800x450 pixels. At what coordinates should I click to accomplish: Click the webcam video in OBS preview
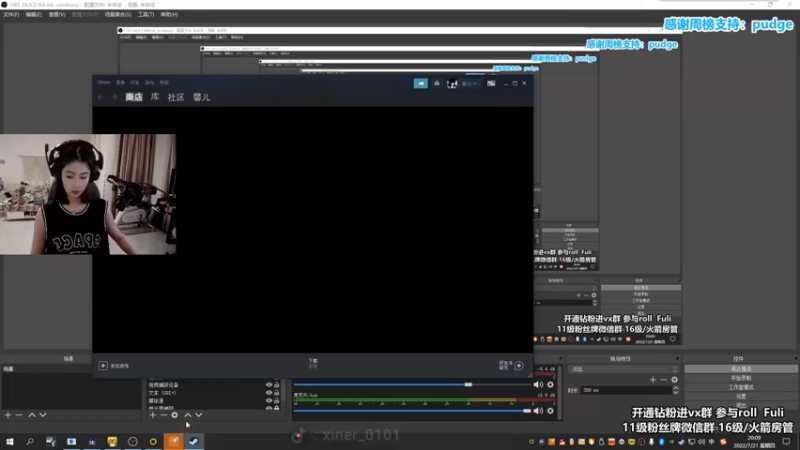[88, 194]
